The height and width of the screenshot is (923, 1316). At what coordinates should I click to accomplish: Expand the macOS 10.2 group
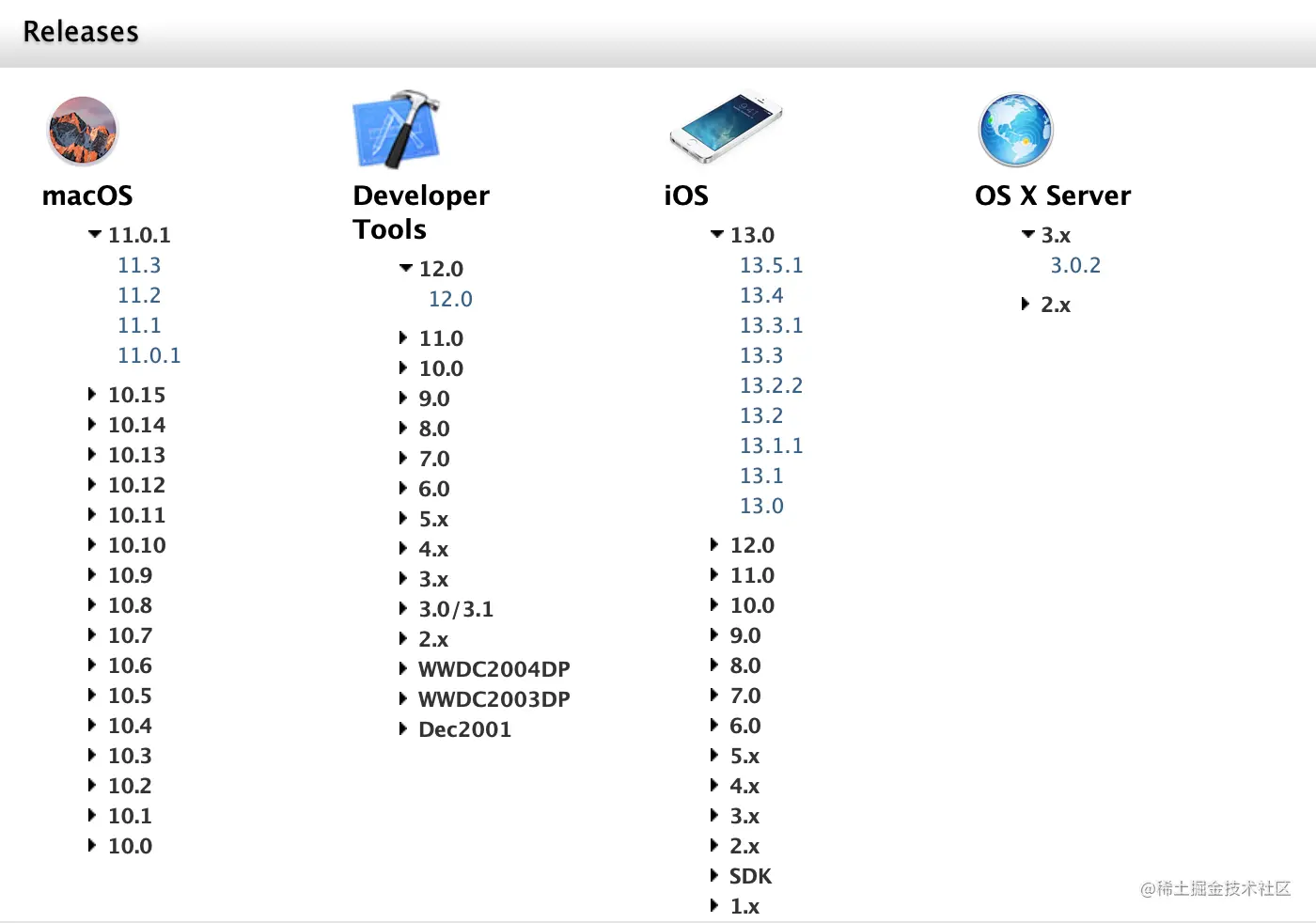click(92, 785)
